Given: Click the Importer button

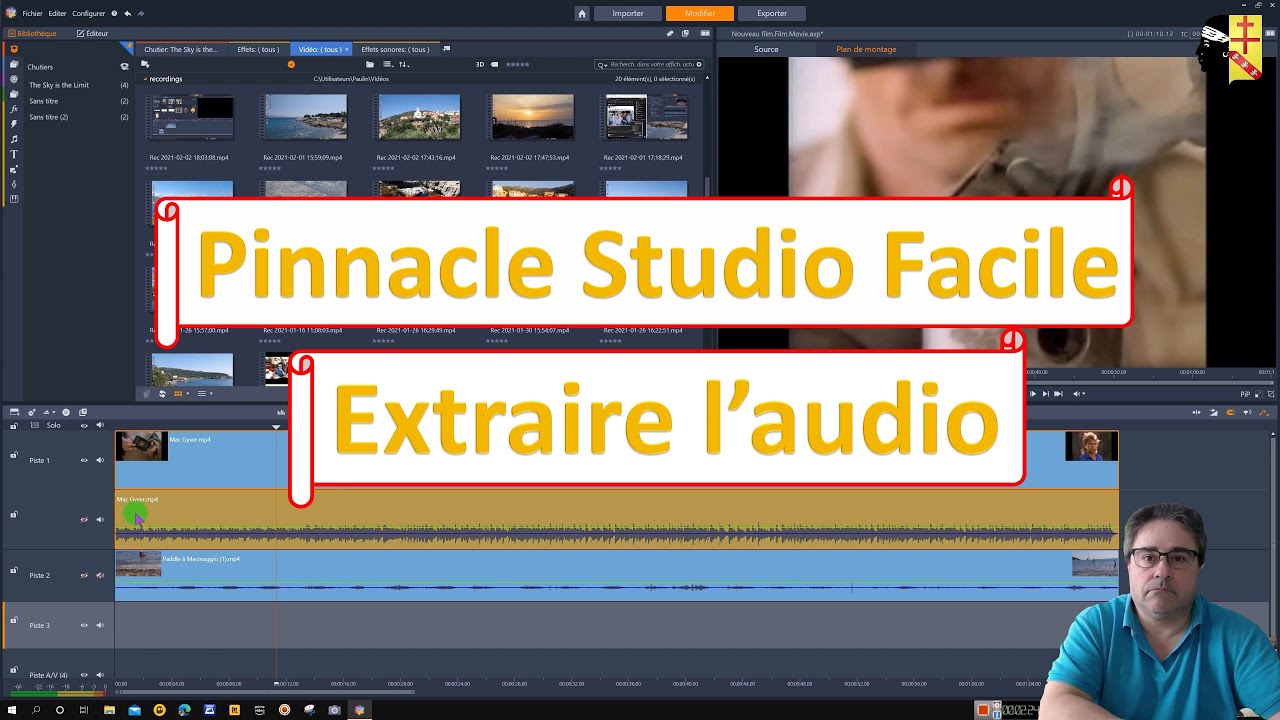Looking at the screenshot, I should pos(628,13).
